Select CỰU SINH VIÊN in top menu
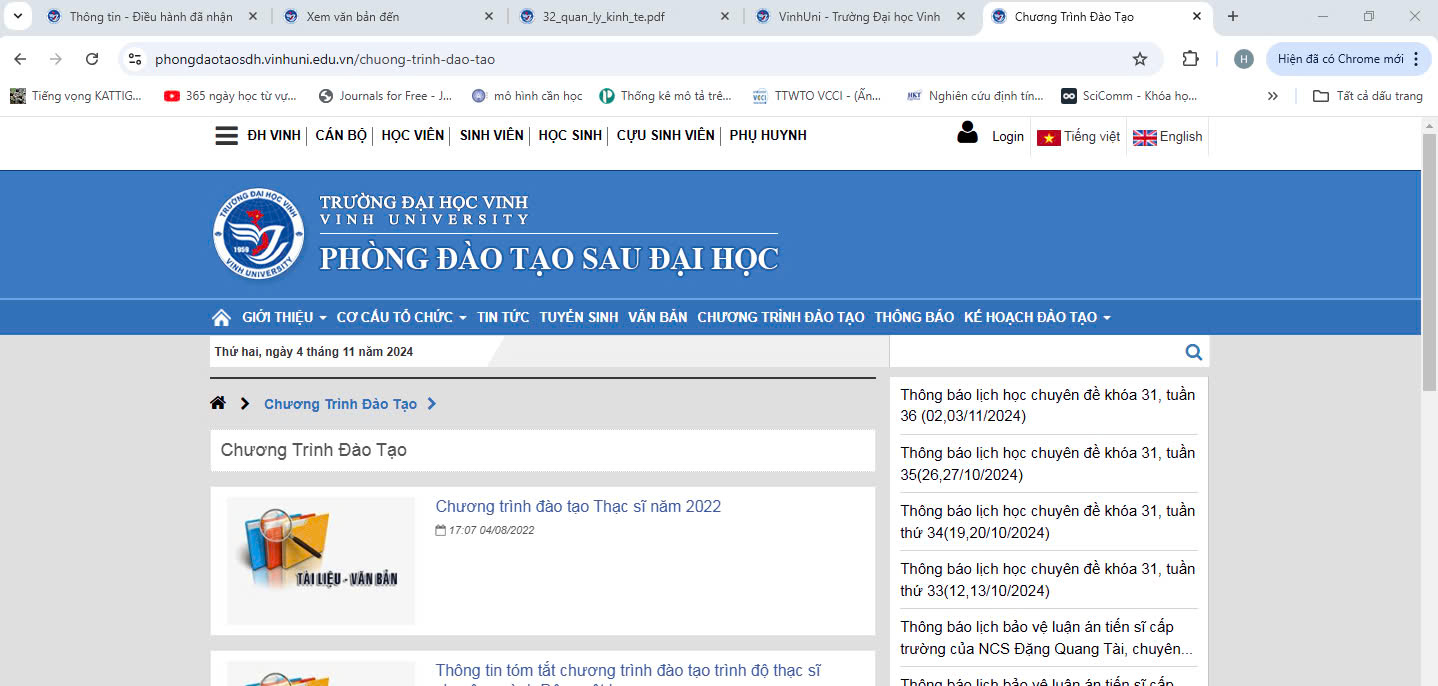 coord(665,135)
